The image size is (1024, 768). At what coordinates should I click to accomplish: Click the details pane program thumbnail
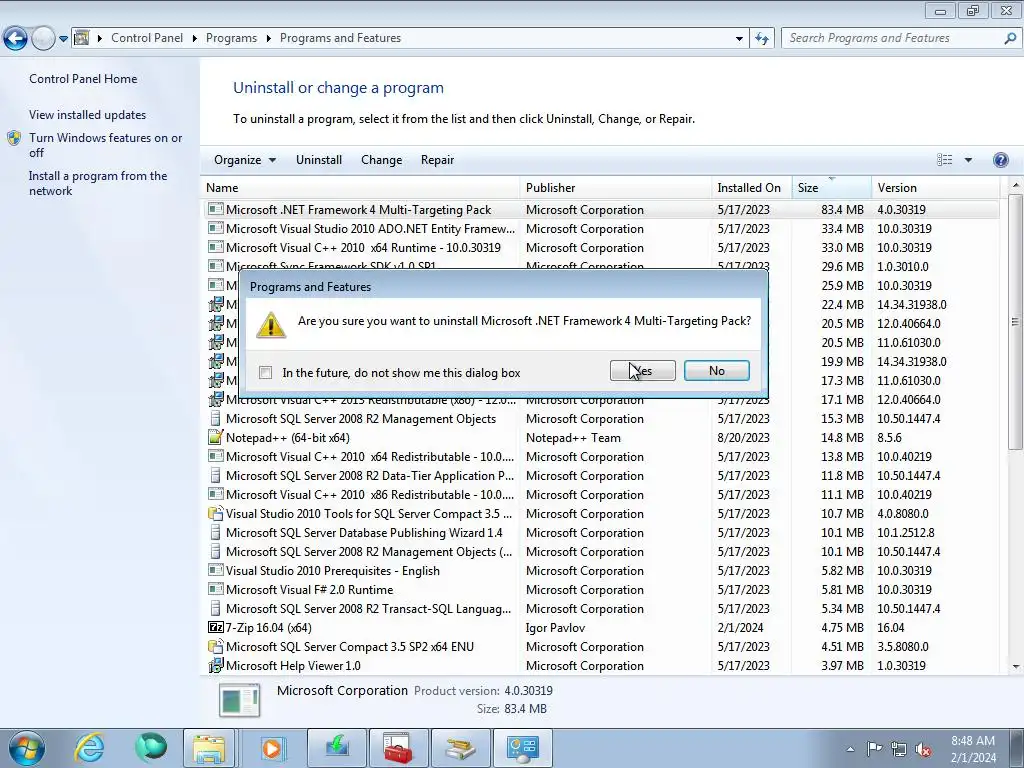coord(240,699)
